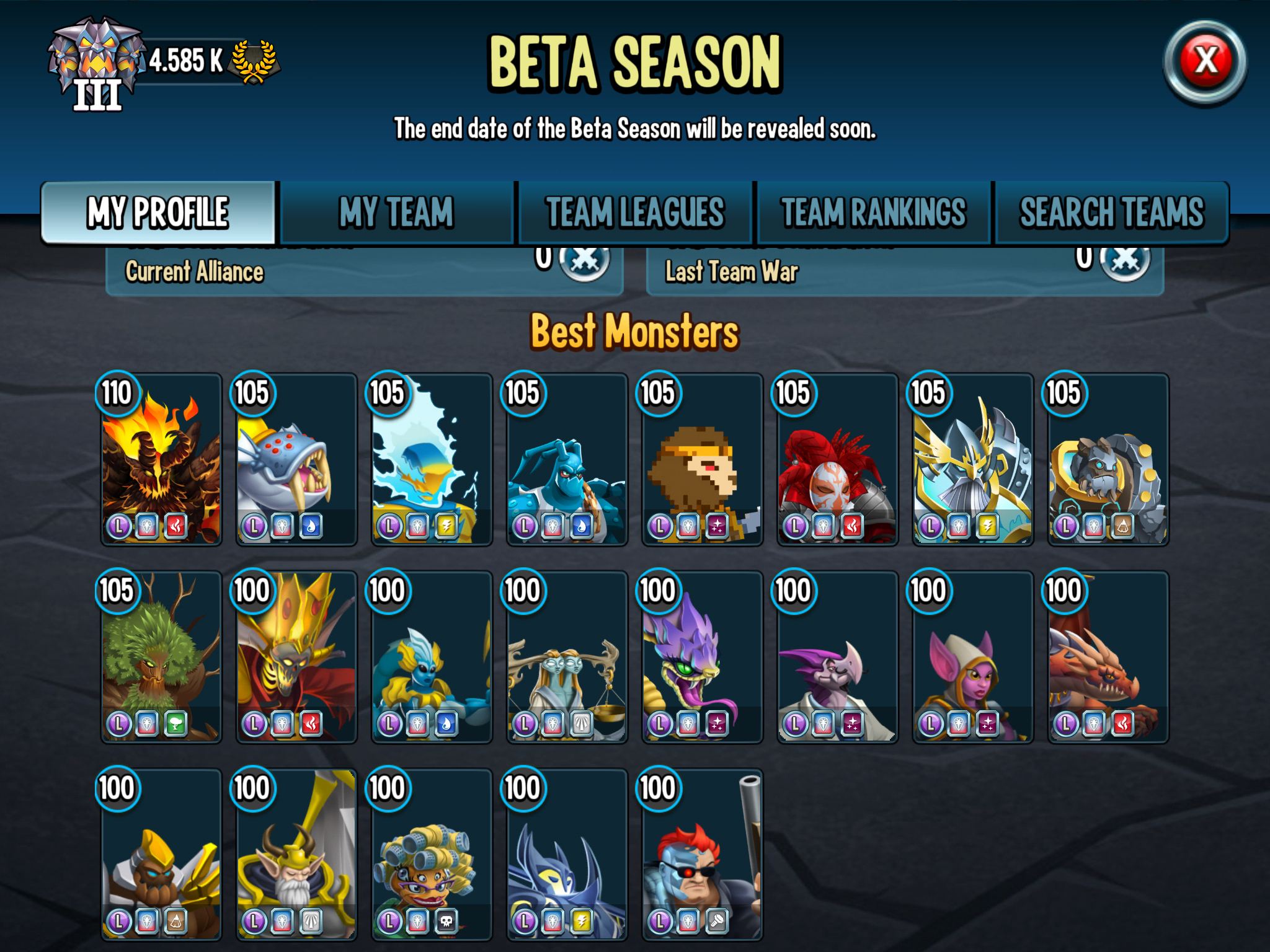
Task: Tap the Last Team War crossed-swords icon
Action: [1125, 262]
